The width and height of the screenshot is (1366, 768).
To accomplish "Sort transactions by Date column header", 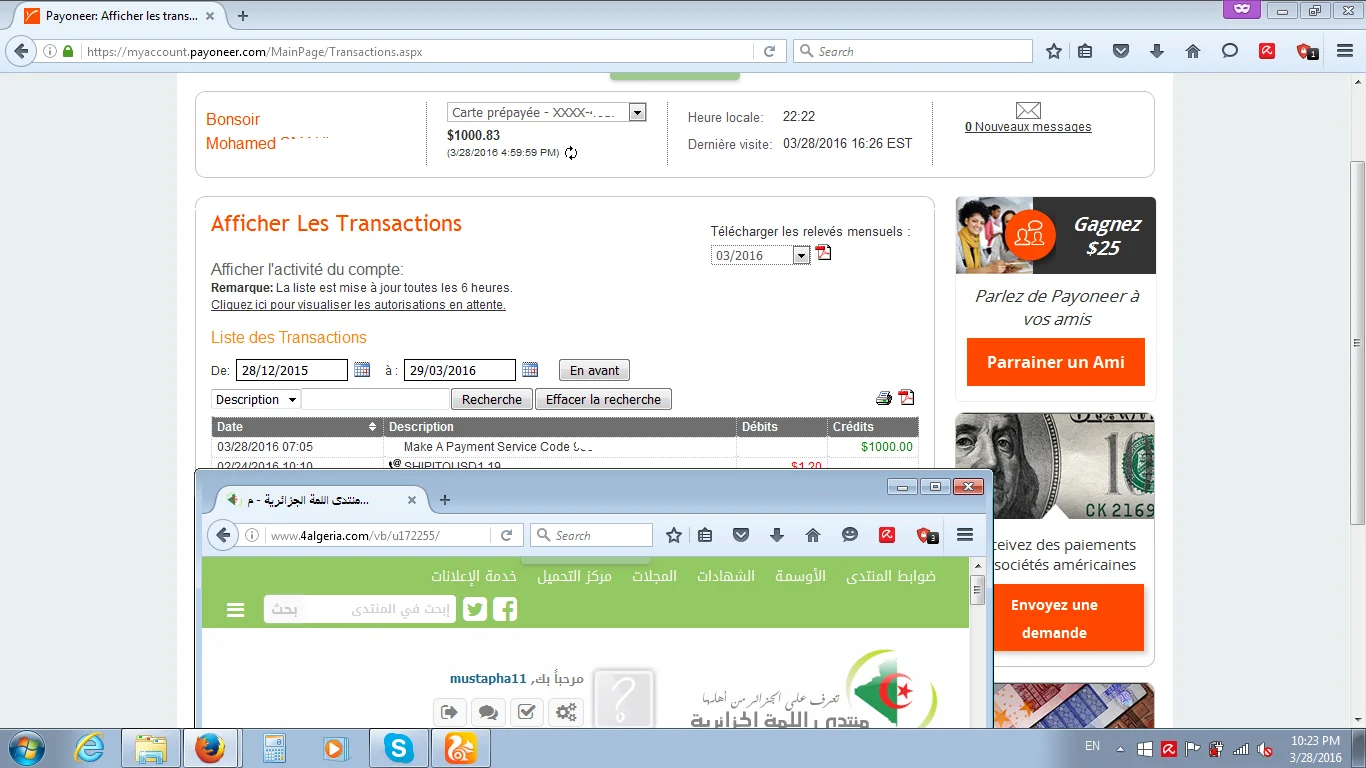I will 297,427.
